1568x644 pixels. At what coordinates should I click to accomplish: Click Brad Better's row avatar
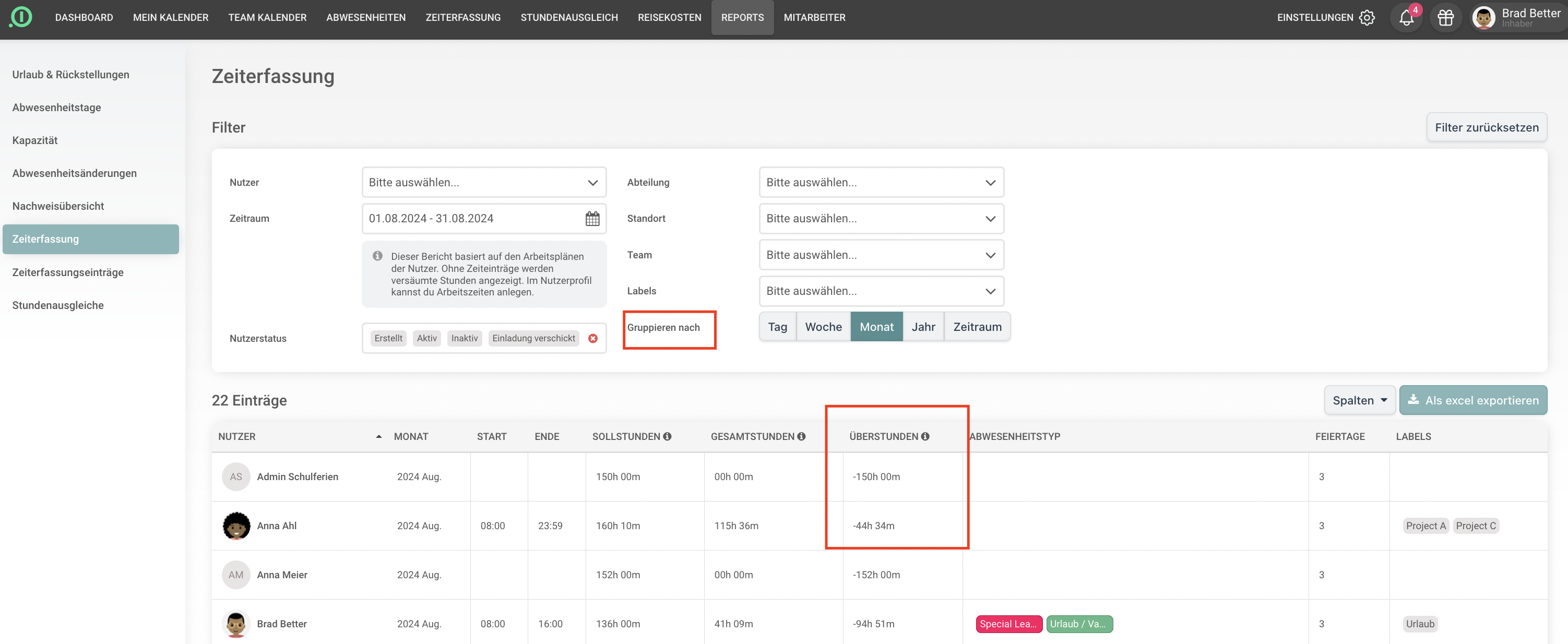click(236, 624)
